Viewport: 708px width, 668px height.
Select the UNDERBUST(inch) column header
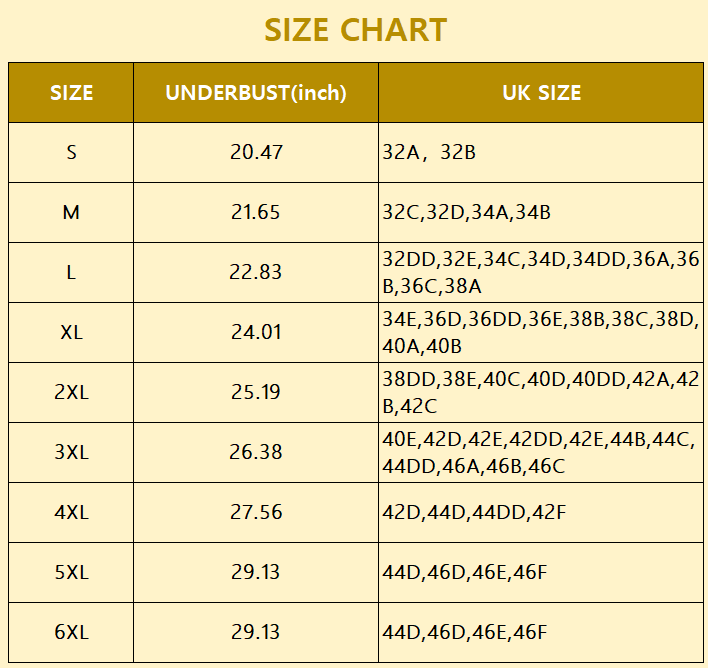tap(256, 93)
